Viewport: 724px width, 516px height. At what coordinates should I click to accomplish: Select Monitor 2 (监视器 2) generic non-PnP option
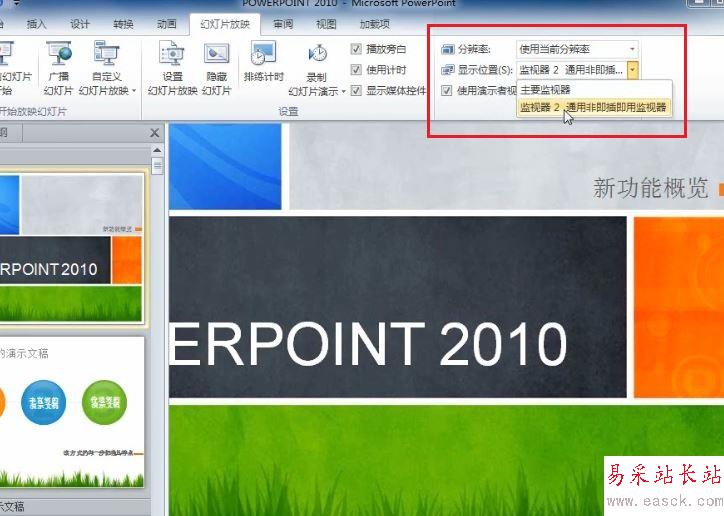594,108
